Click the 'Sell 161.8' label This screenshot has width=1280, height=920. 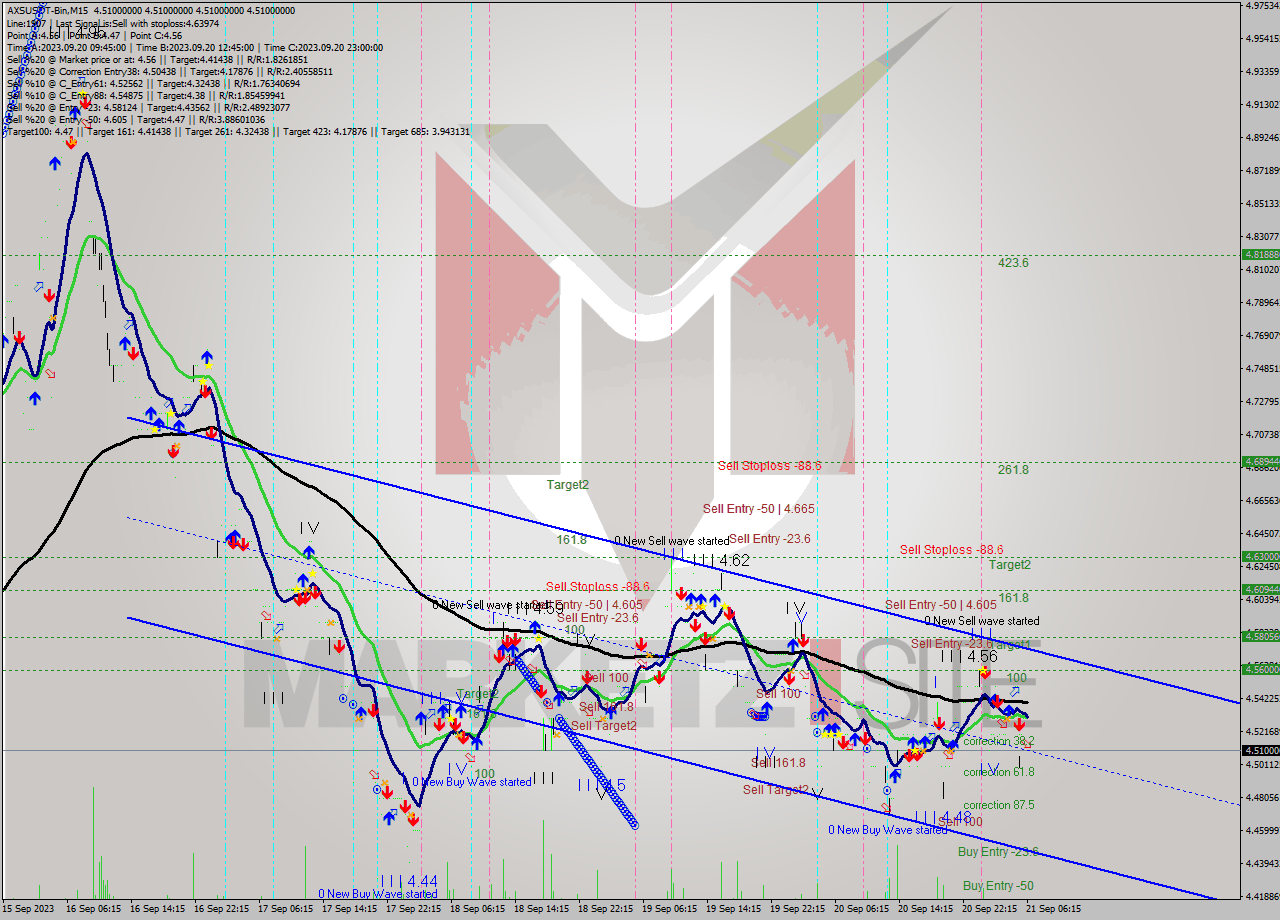click(x=778, y=763)
